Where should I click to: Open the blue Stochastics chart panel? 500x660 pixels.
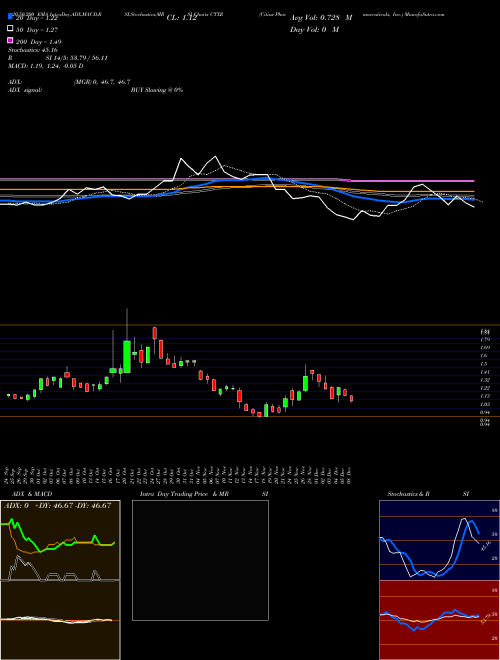point(439,540)
